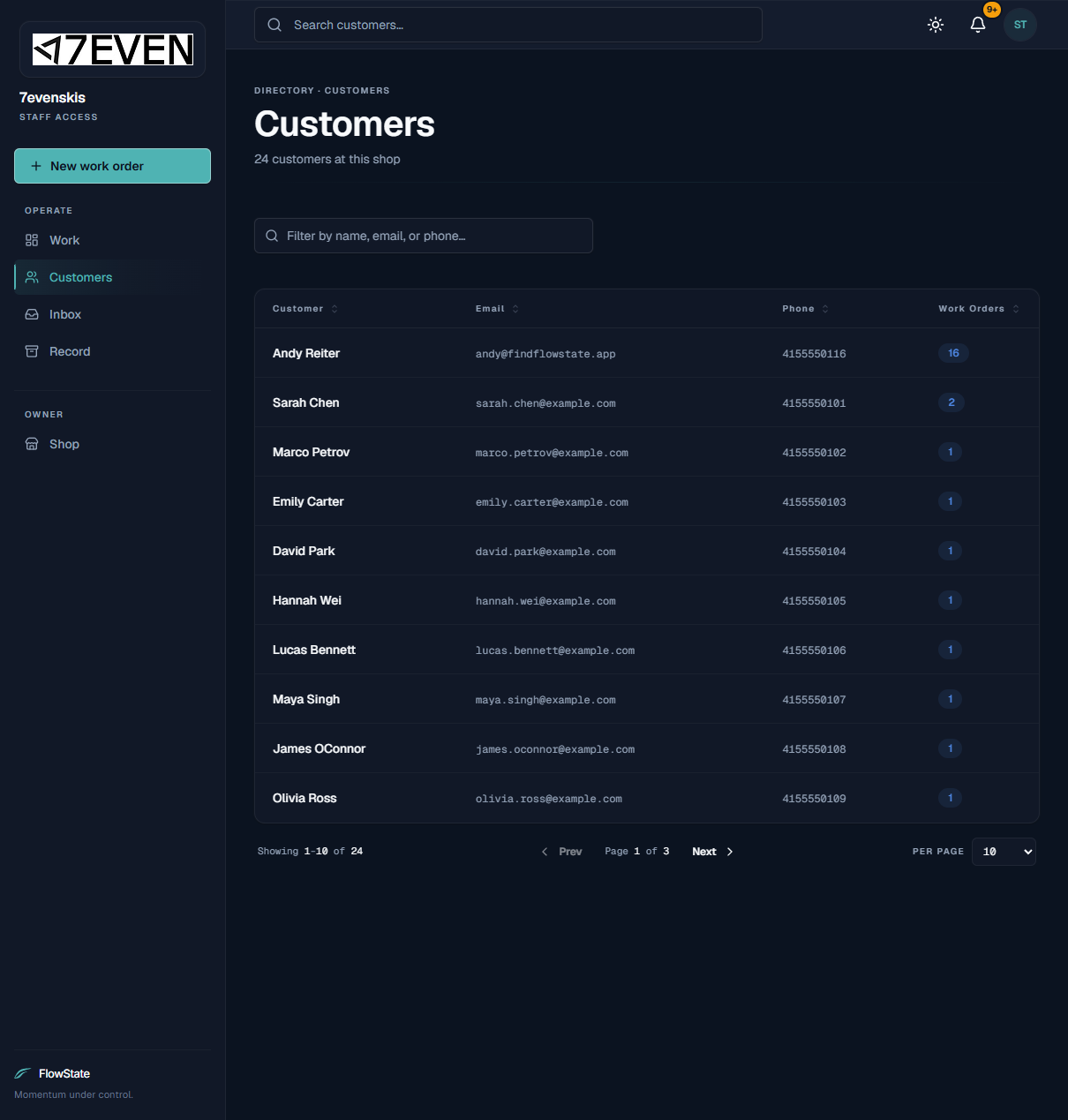Click the FlowState leaf logo icon
The width and height of the screenshot is (1068, 1120).
(23, 1073)
